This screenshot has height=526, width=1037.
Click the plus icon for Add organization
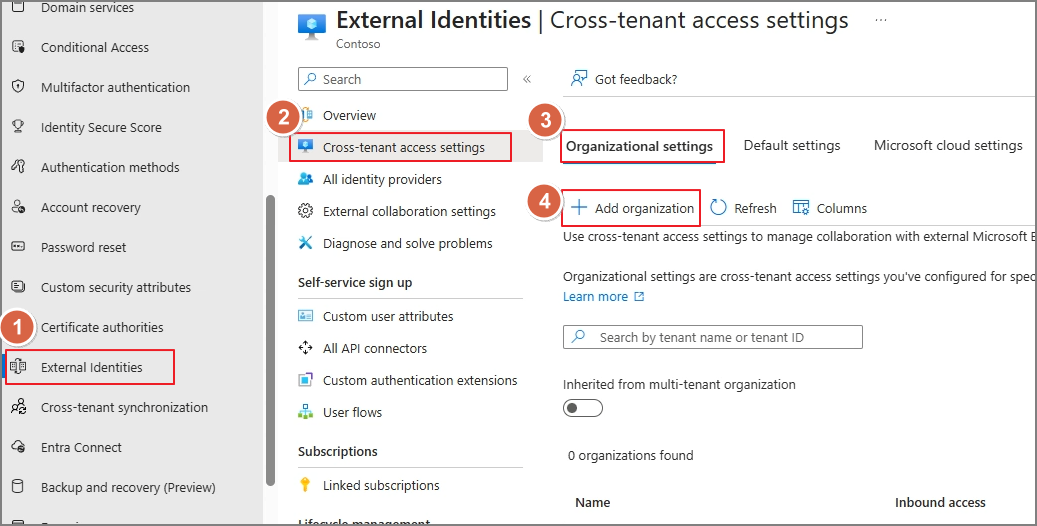pyautogui.click(x=579, y=208)
